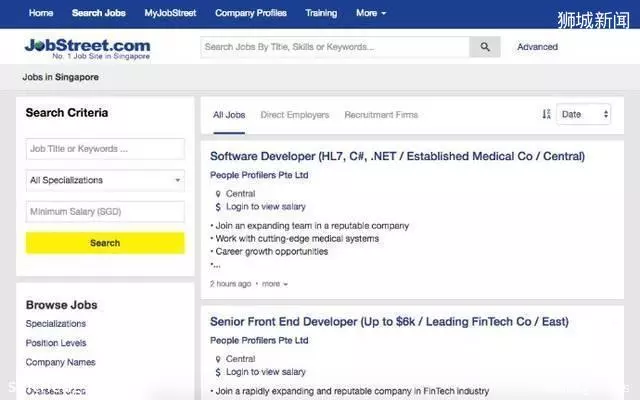Click location pin icon of Software Developer job

point(218,194)
